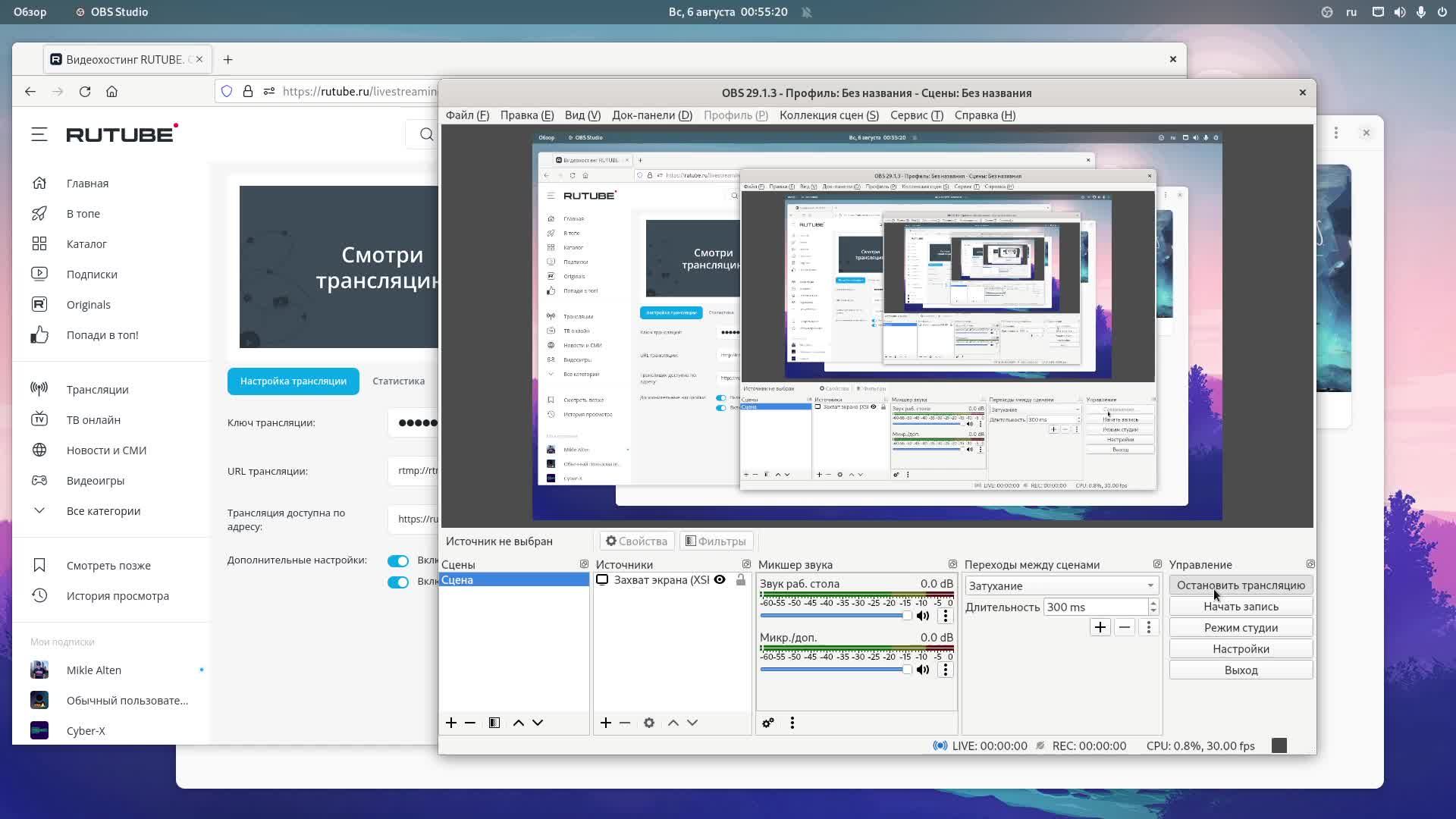Click RUTUBE logo
The width and height of the screenshot is (1456, 819).
(122, 133)
